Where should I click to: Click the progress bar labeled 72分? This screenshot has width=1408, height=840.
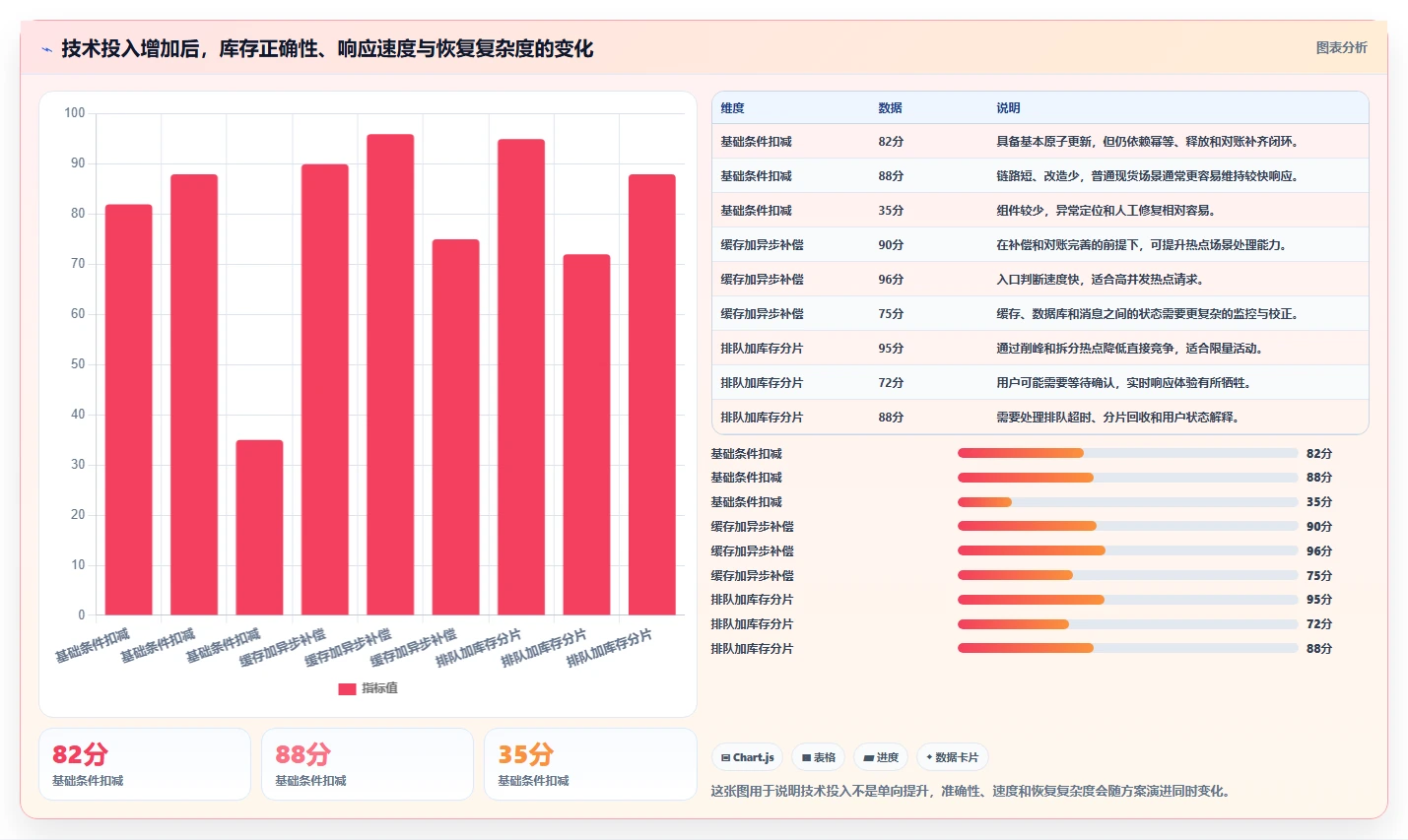point(1127,623)
